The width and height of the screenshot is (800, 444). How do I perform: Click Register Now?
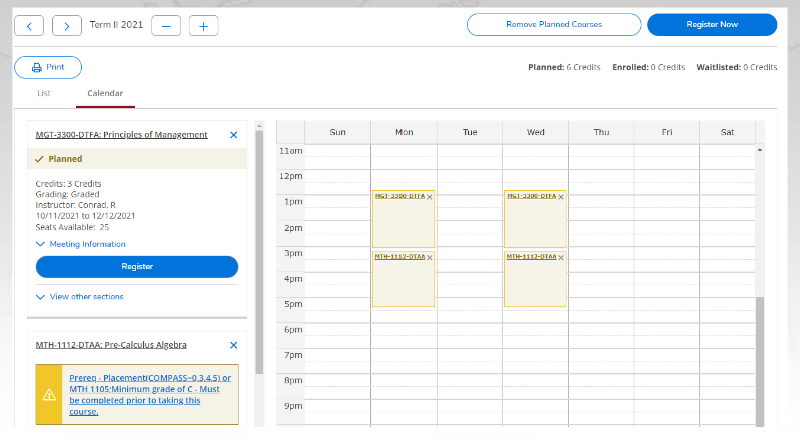coord(712,24)
